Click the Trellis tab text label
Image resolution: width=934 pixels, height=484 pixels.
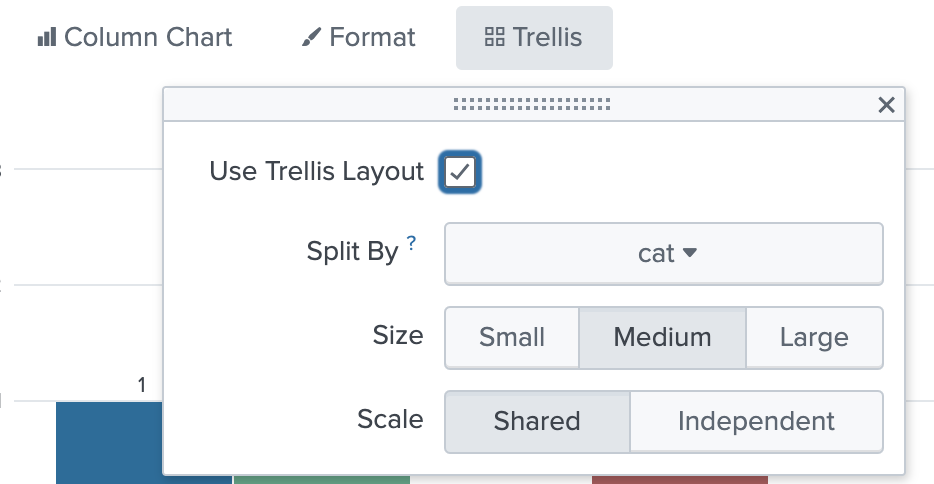tap(547, 37)
